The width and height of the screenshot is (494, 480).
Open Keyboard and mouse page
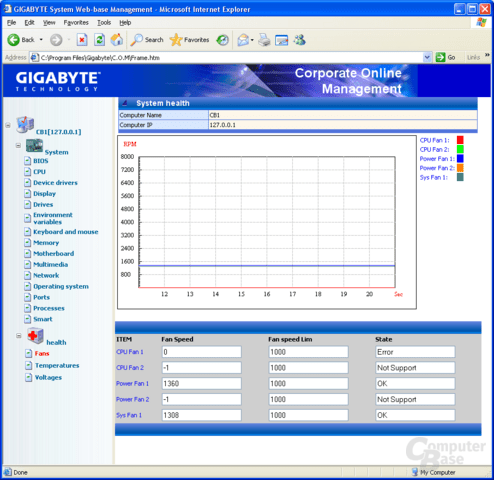(x=66, y=232)
